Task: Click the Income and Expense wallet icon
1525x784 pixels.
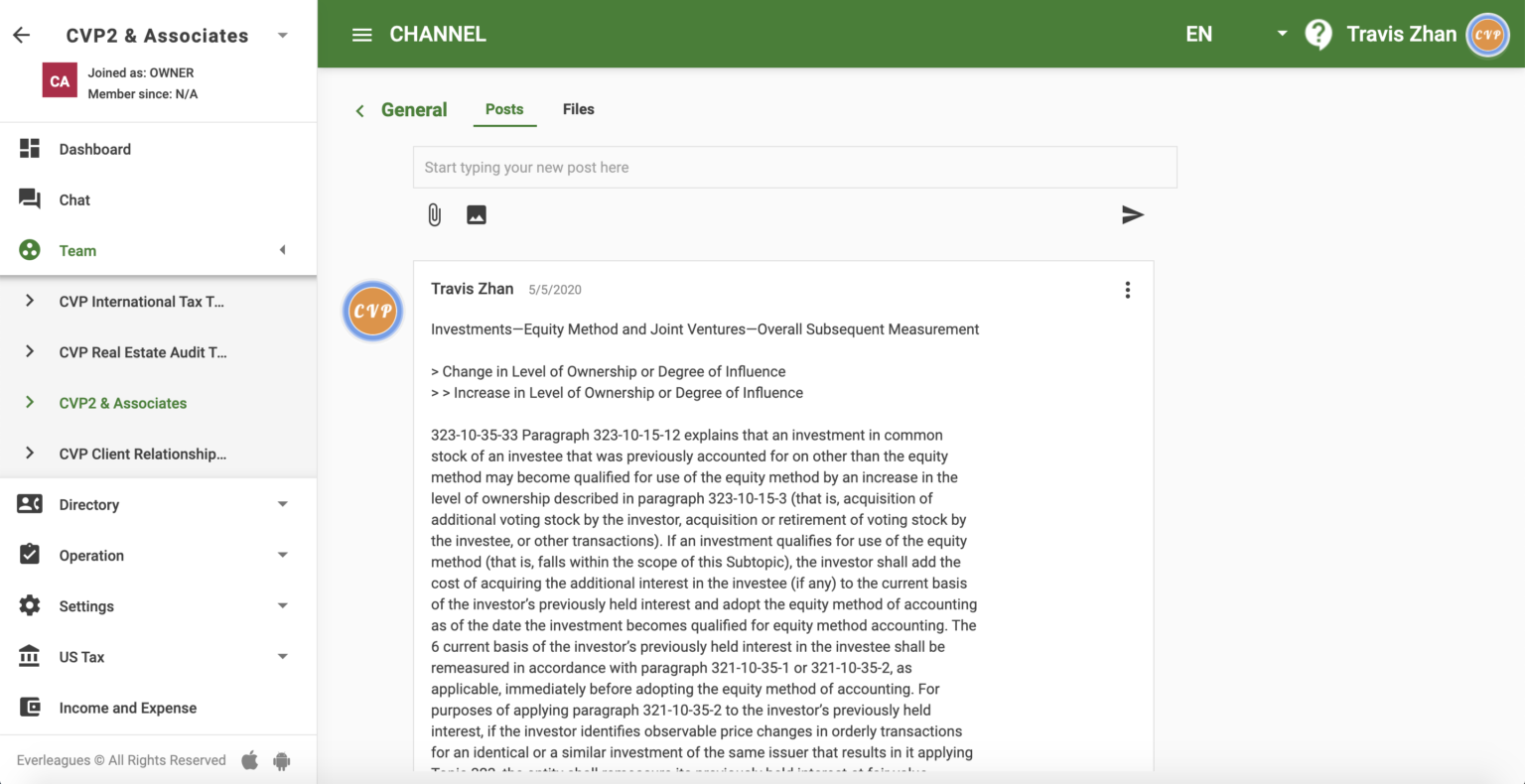Action: (30, 707)
